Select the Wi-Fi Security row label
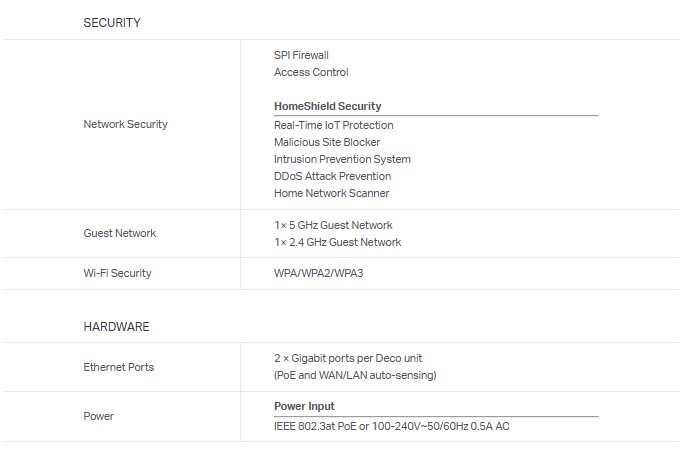The height and width of the screenshot is (459, 681). coord(117,273)
